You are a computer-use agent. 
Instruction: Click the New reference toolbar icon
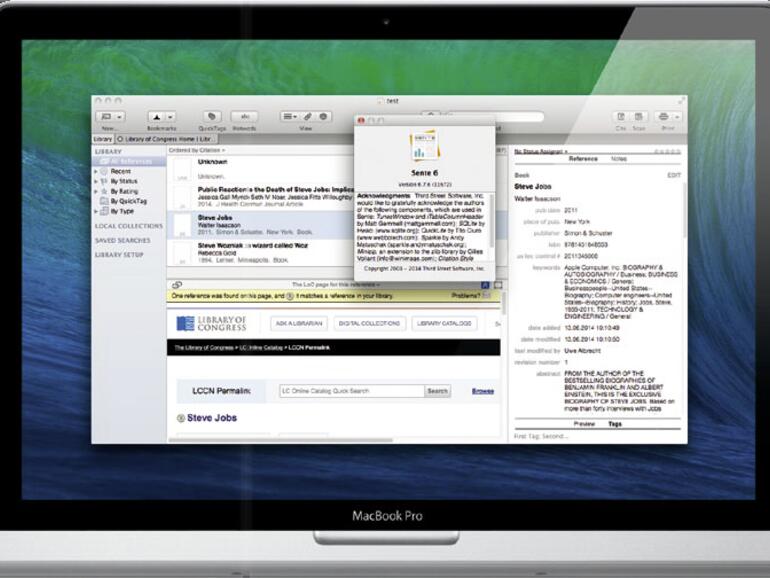pyautogui.click(x=106, y=117)
